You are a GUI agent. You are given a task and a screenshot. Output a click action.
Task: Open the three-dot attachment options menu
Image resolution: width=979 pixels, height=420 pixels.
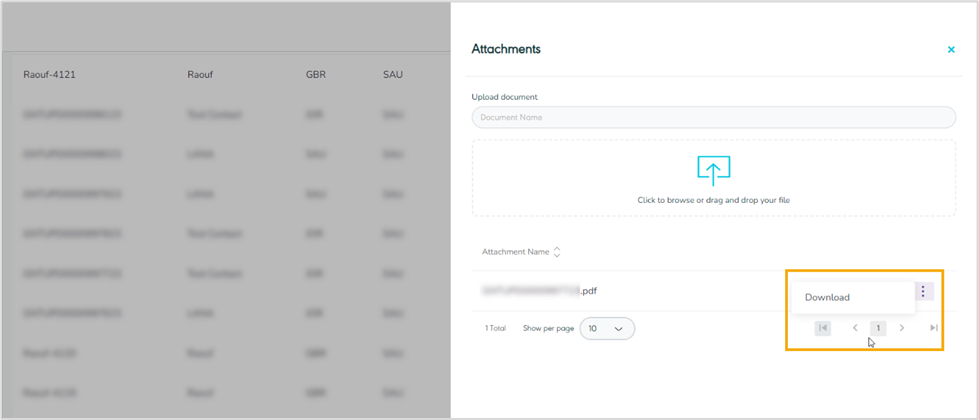click(923, 292)
